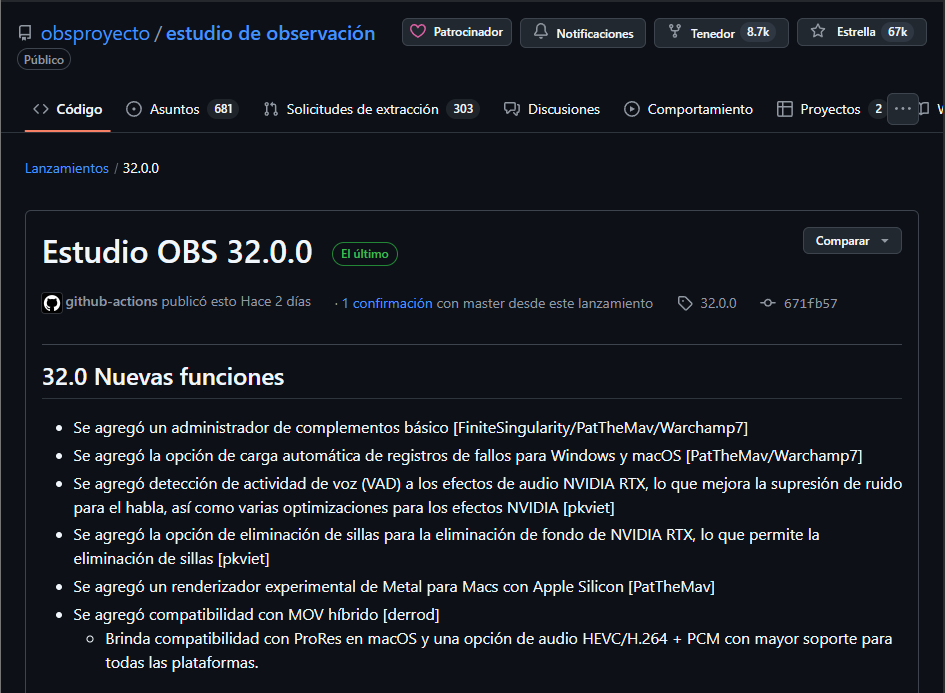Click the 'Hace 2 días' publish time
This screenshot has height=693, width=945.
coord(275,301)
